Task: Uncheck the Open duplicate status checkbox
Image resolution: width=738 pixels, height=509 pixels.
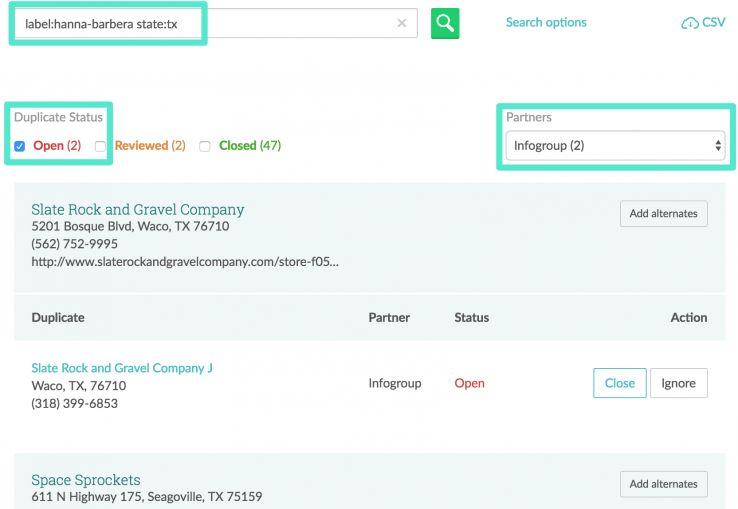Action: click(x=20, y=146)
